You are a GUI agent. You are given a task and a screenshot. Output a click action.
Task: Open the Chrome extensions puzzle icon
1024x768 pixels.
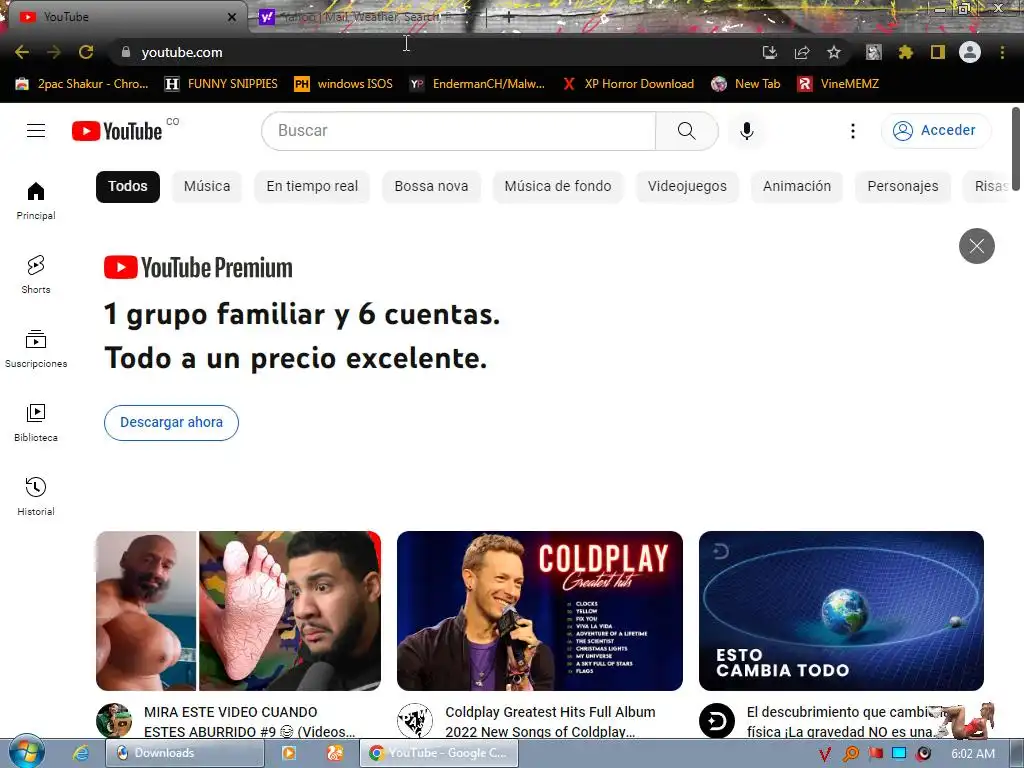coord(905,52)
